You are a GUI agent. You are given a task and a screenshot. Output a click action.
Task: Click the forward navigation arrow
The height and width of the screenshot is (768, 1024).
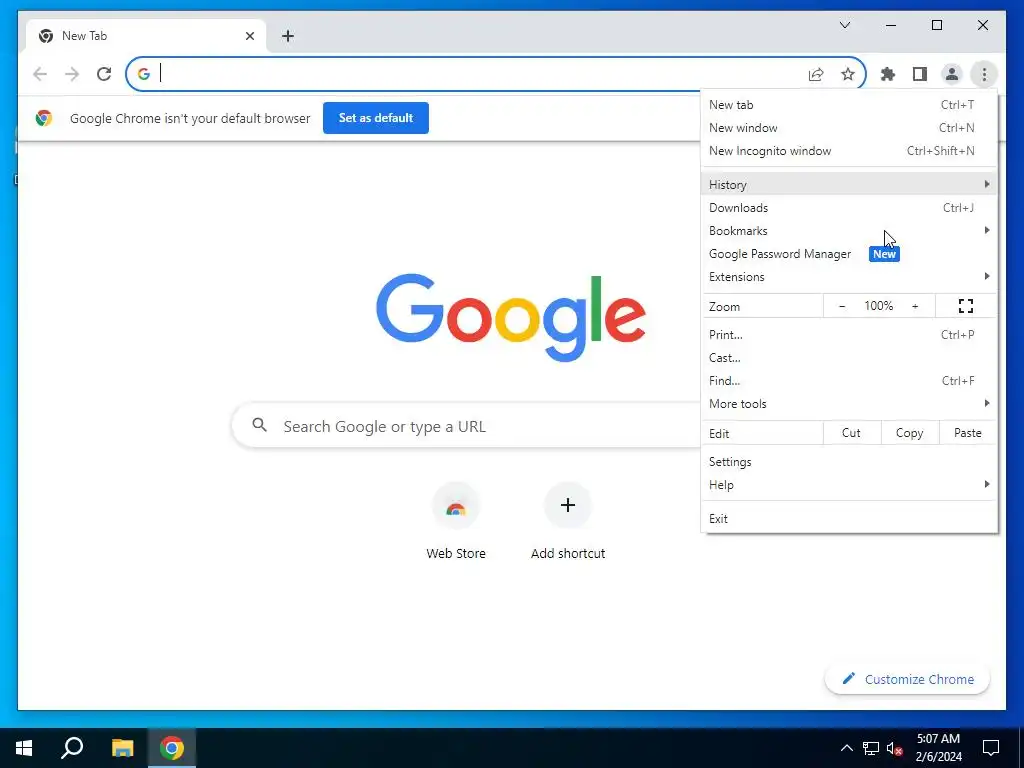point(72,74)
